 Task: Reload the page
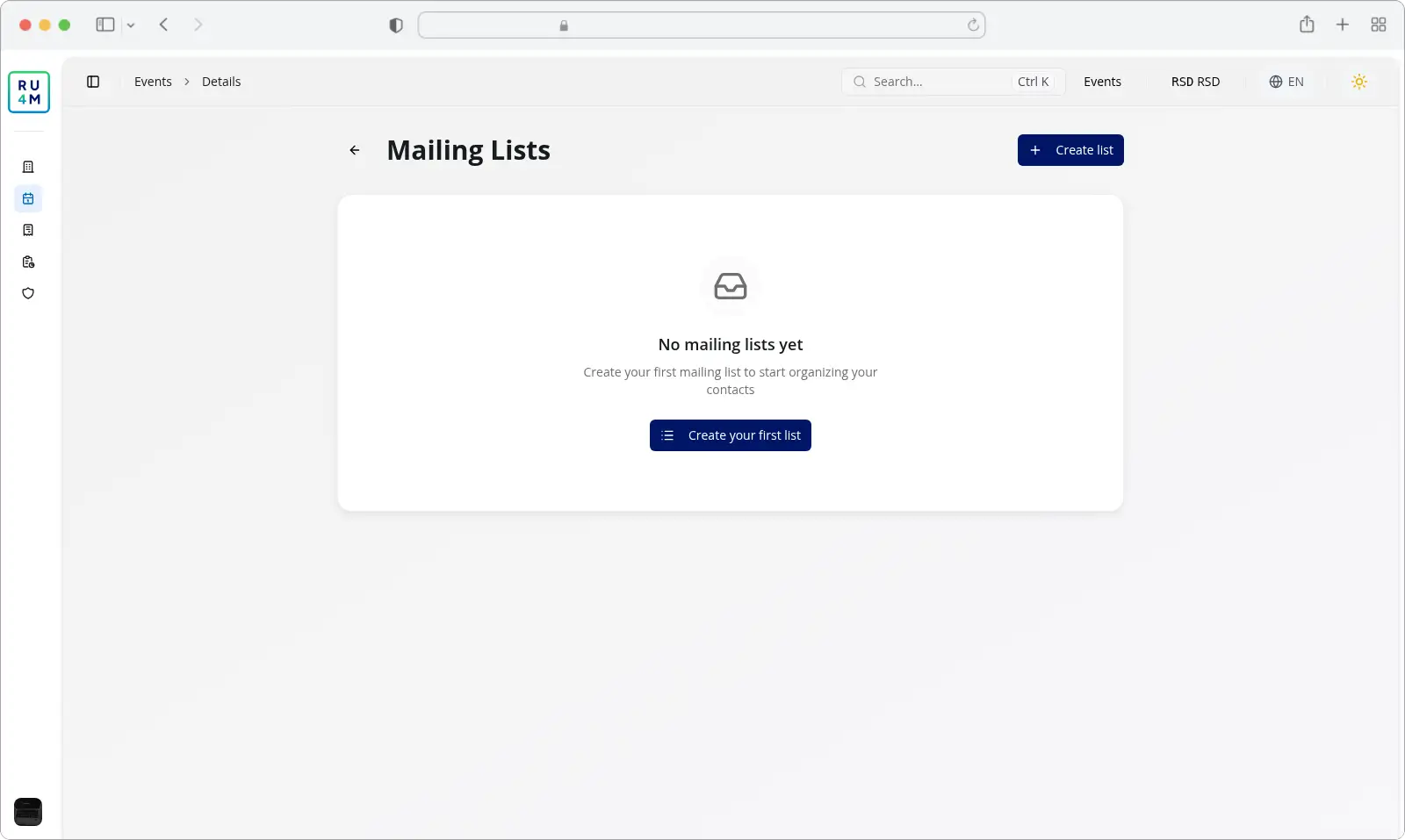973,25
